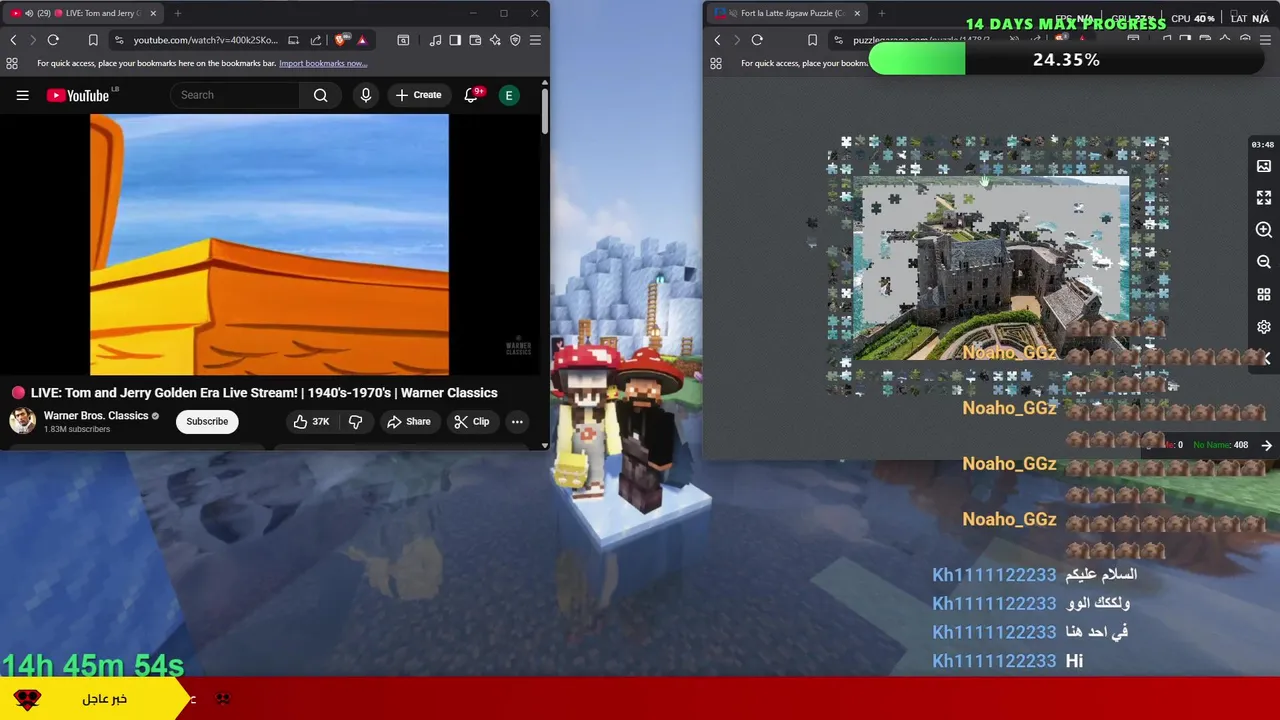Reload the YouTube page
This screenshot has width=1280, height=720.
[x=53, y=40]
